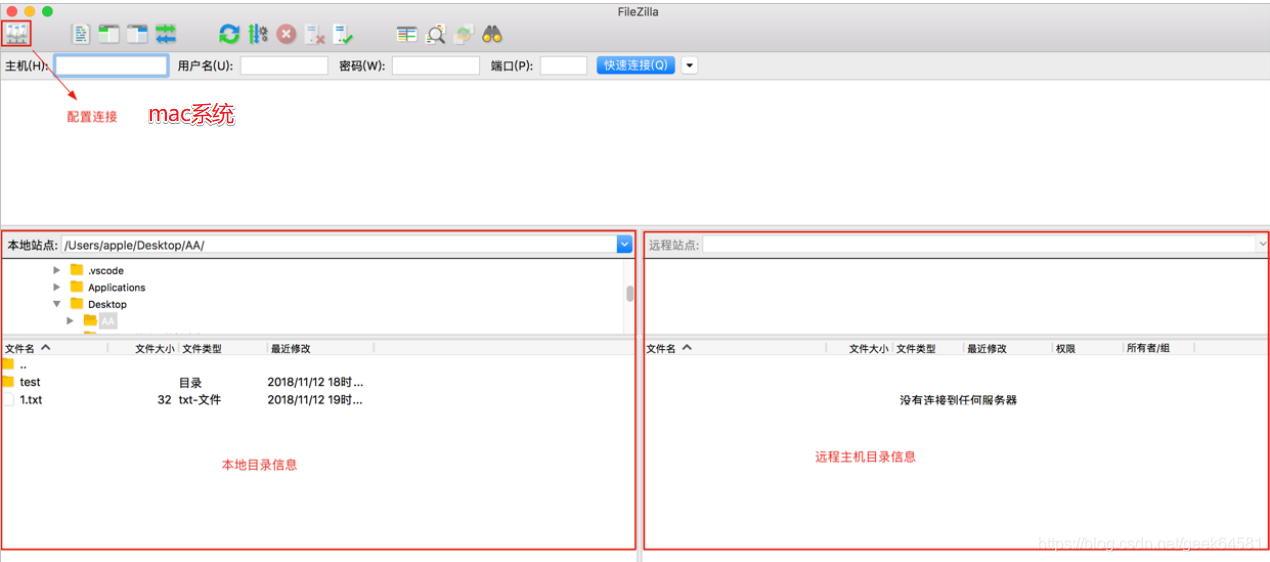1270x562 pixels.
Task: Select the Desktop tree item
Action: pyautogui.click(x=107, y=304)
